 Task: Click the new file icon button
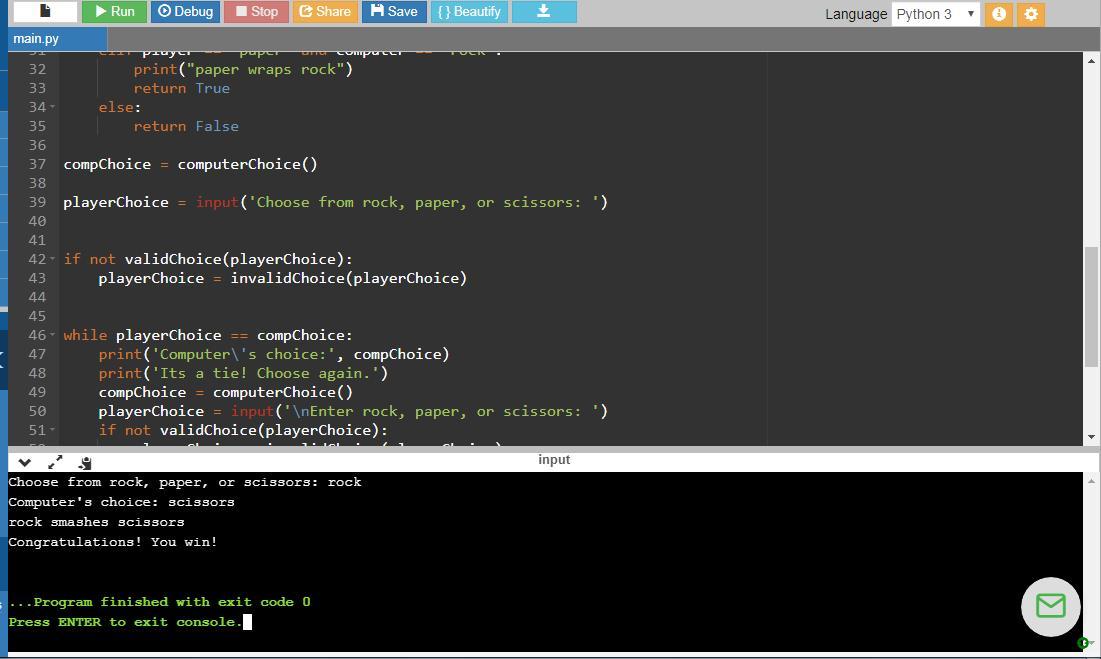(45, 12)
